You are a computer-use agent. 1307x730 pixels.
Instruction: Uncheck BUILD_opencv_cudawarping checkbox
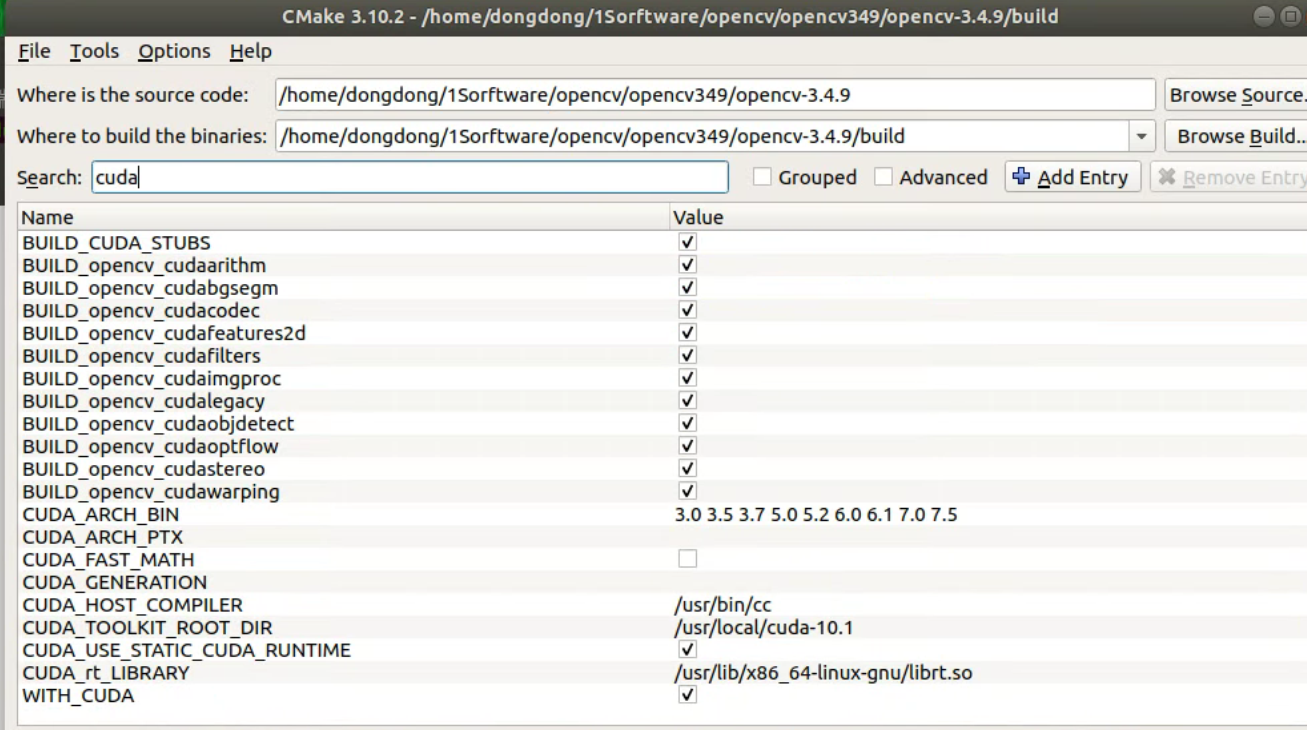pyautogui.click(x=687, y=491)
